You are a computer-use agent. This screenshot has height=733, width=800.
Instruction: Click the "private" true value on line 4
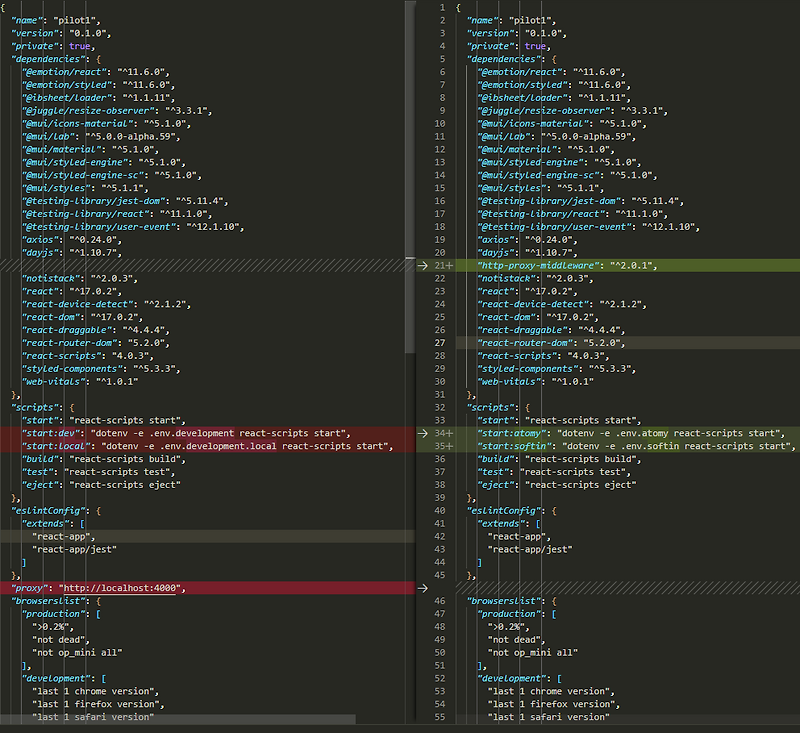point(535,46)
